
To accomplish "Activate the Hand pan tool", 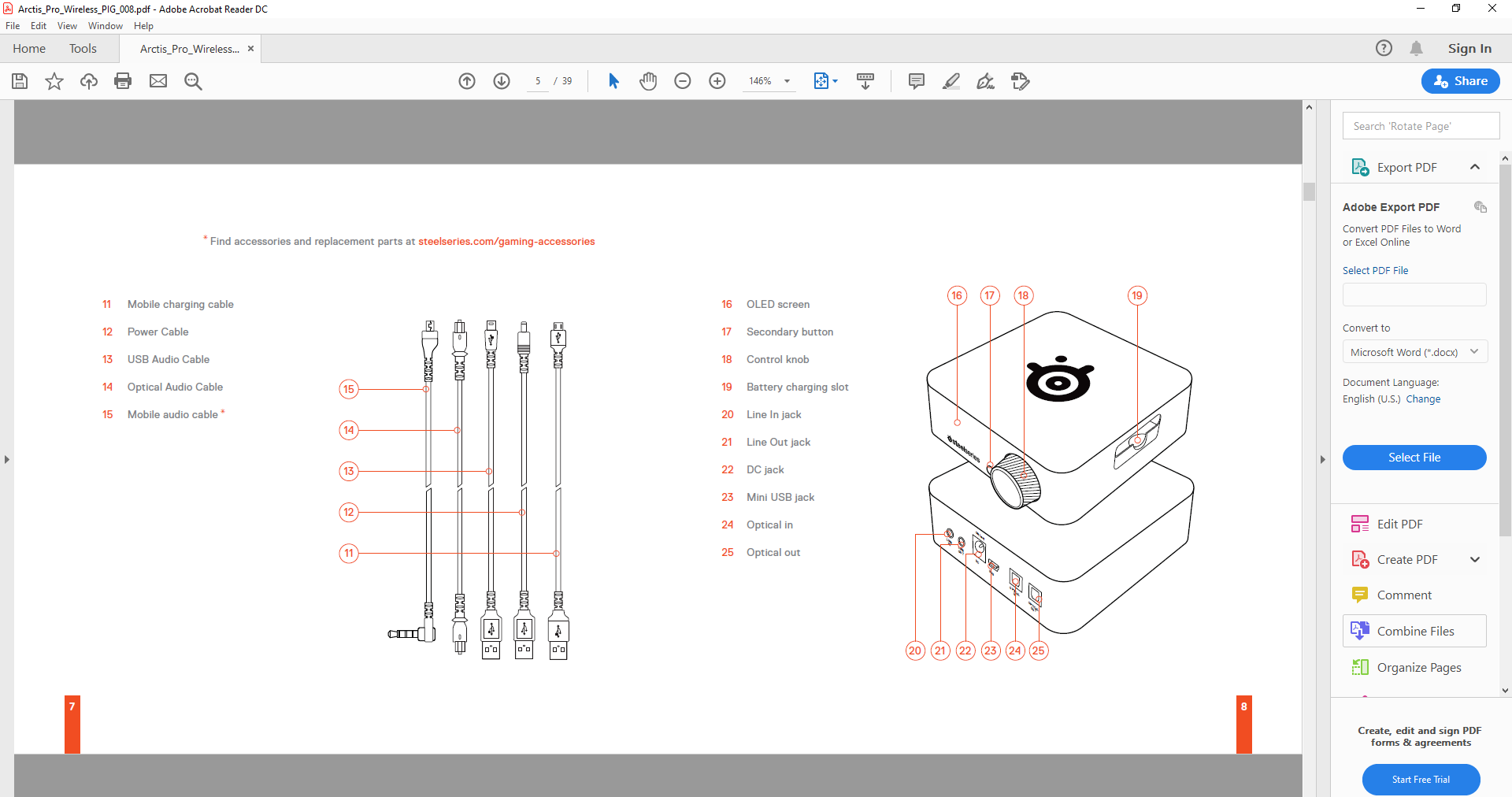I will pos(648,81).
